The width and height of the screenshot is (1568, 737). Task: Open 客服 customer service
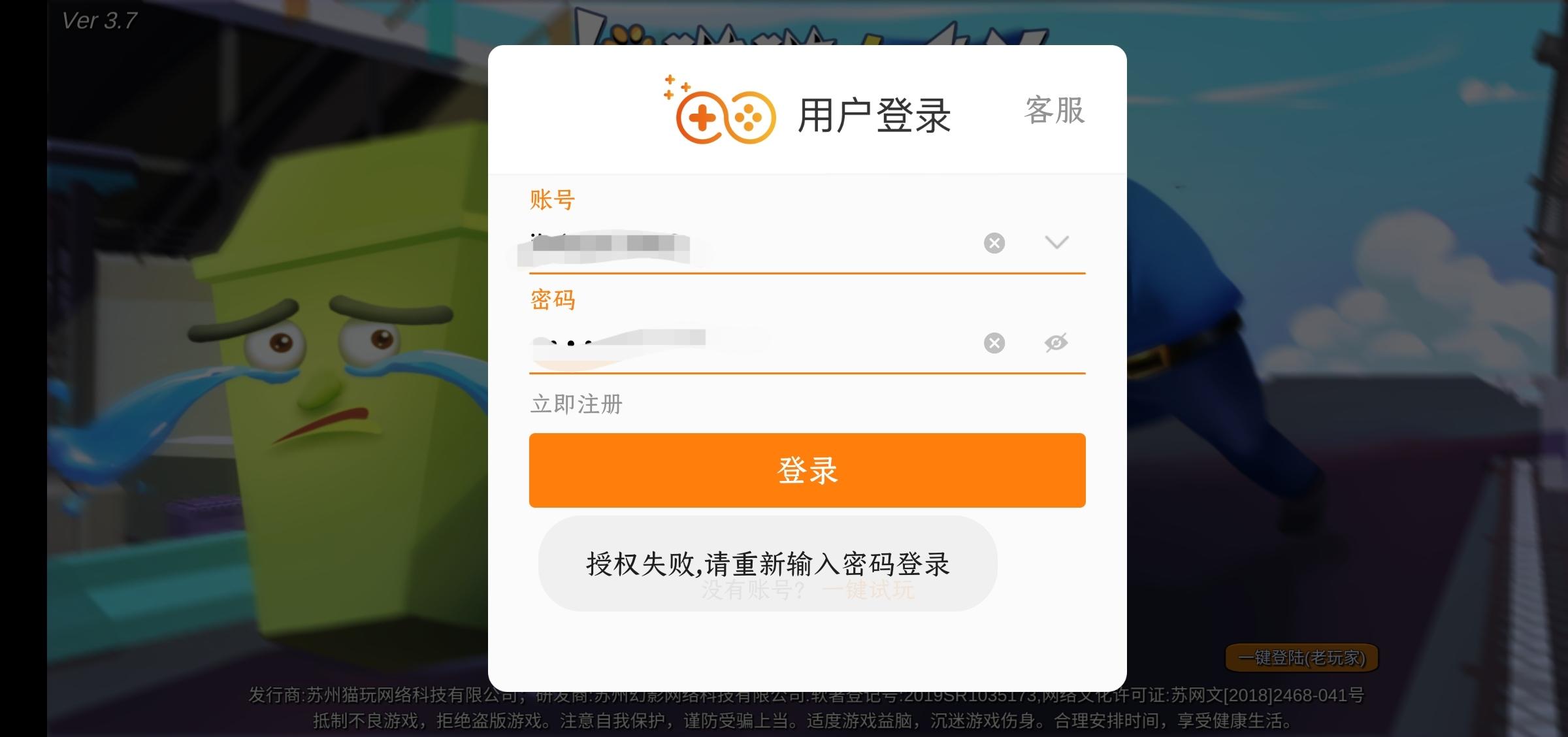(x=1054, y=110)
